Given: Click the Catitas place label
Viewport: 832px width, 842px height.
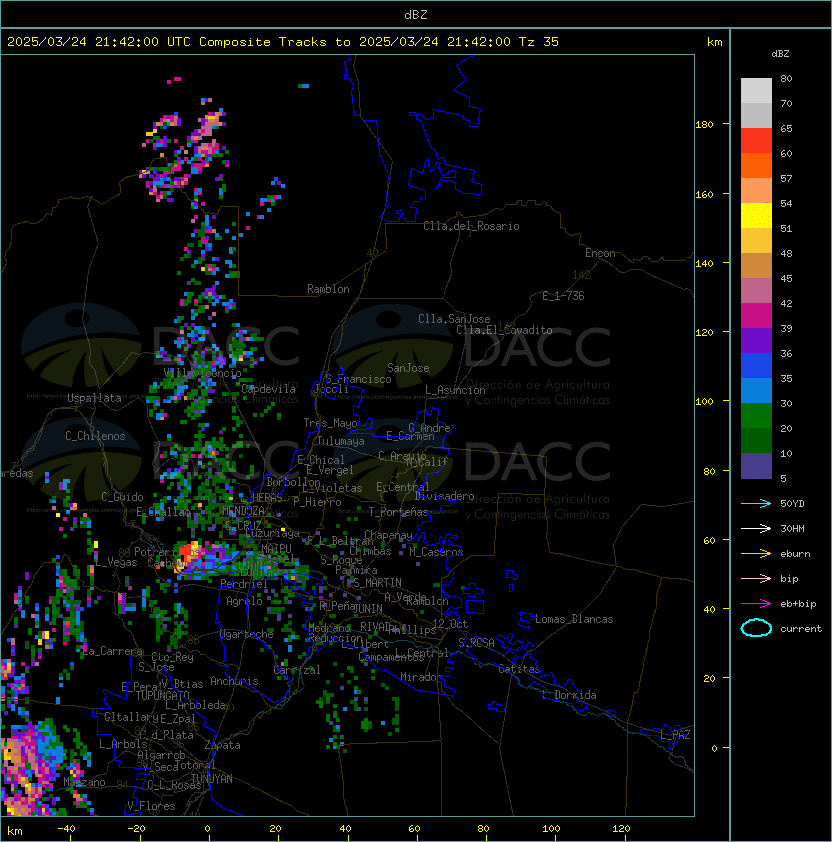Looking at the screenshot, I should pyautogui.click(x=519, y=669).
